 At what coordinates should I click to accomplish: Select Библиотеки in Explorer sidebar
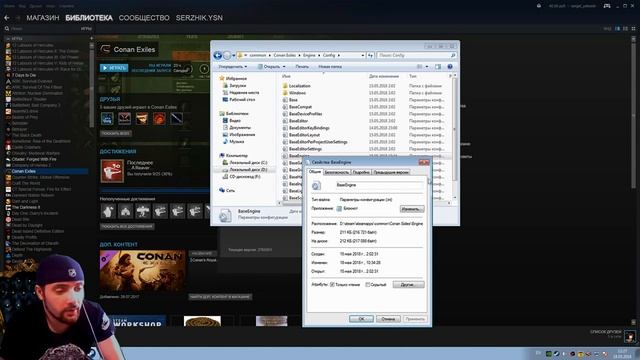[237, 113]
